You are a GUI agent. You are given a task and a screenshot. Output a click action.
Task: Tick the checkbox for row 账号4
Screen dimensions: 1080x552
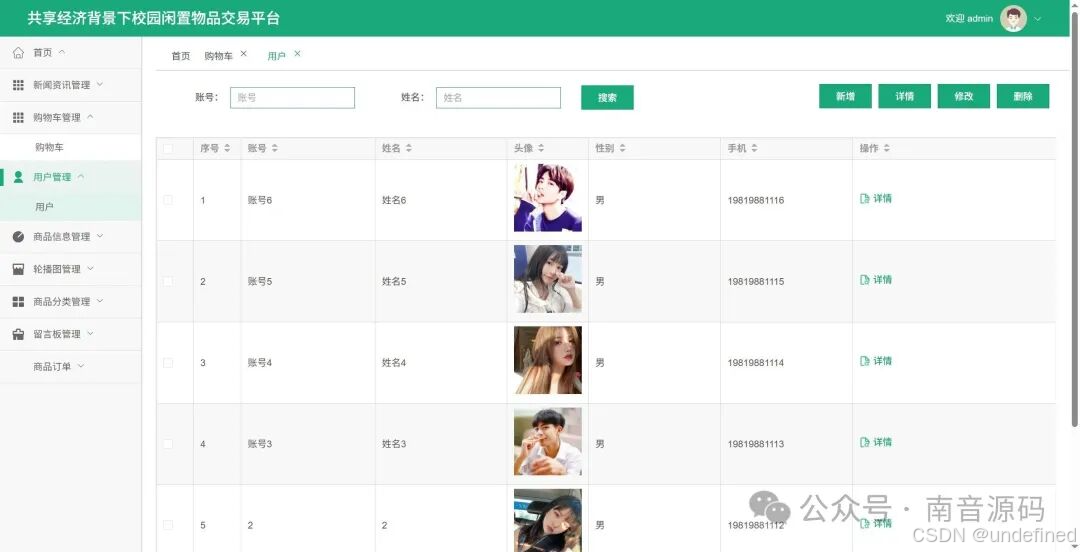pos(168,362)
